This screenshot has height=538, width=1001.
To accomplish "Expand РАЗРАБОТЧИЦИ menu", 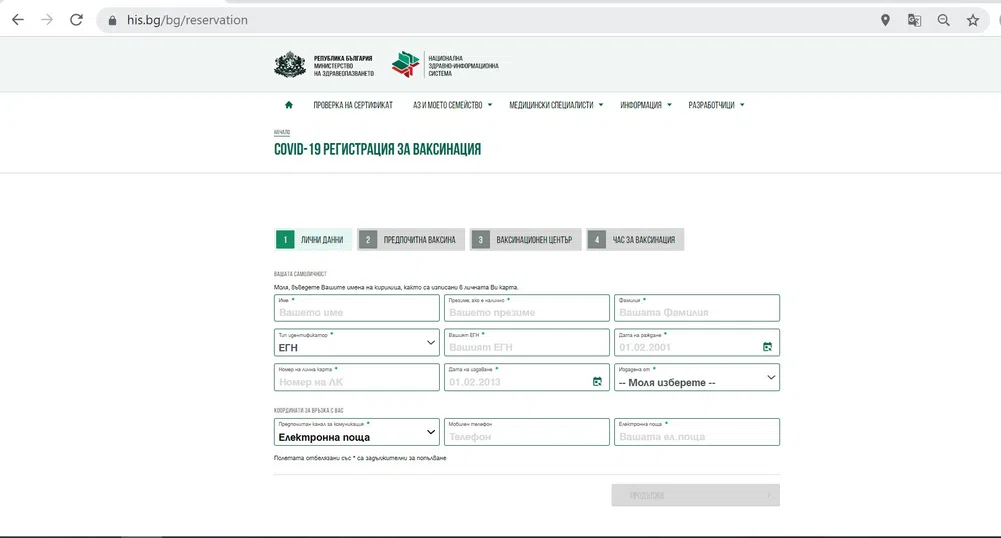I will pos(716,105).
